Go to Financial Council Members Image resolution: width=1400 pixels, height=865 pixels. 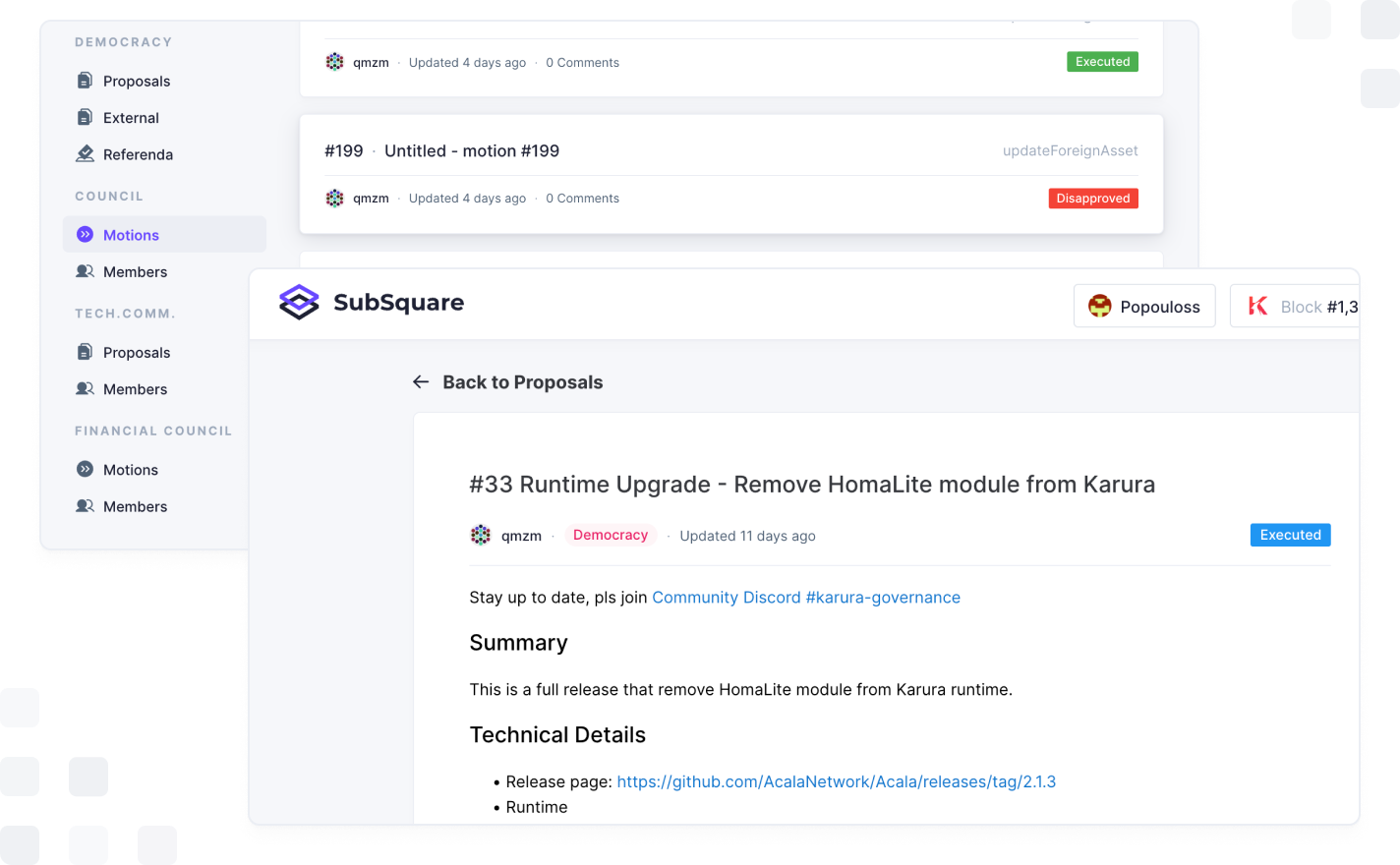pos(135,507)
